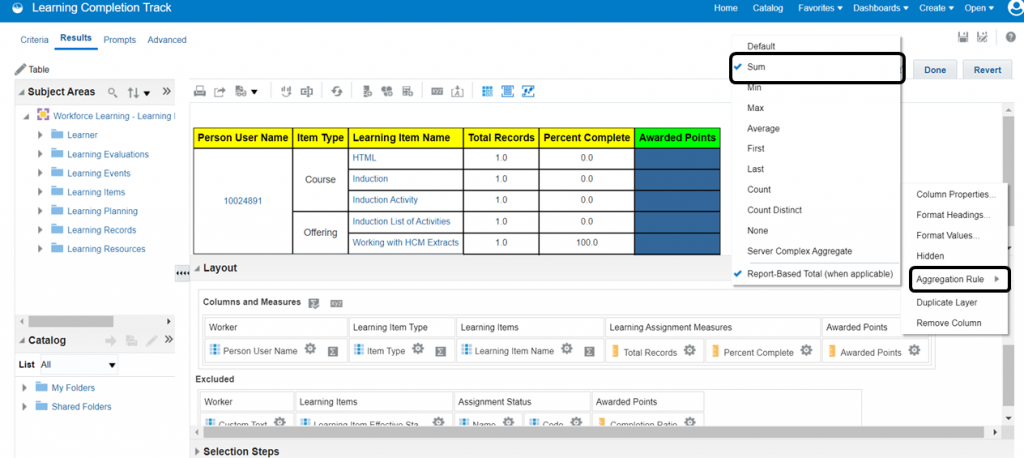Click the xyz icon beside Columns and Measures
1024x458 pixels.
(336, 303)
